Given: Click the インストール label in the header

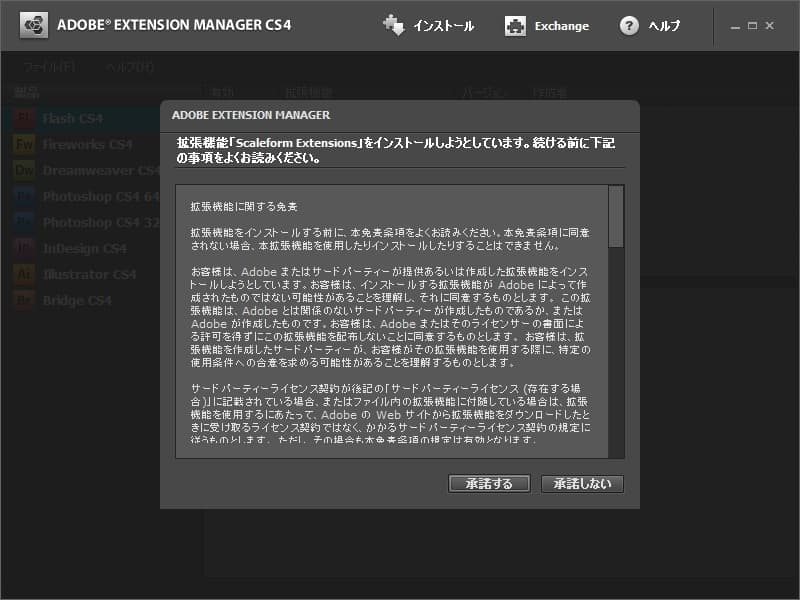Looking at the screenshot, I should pos(443,26).
